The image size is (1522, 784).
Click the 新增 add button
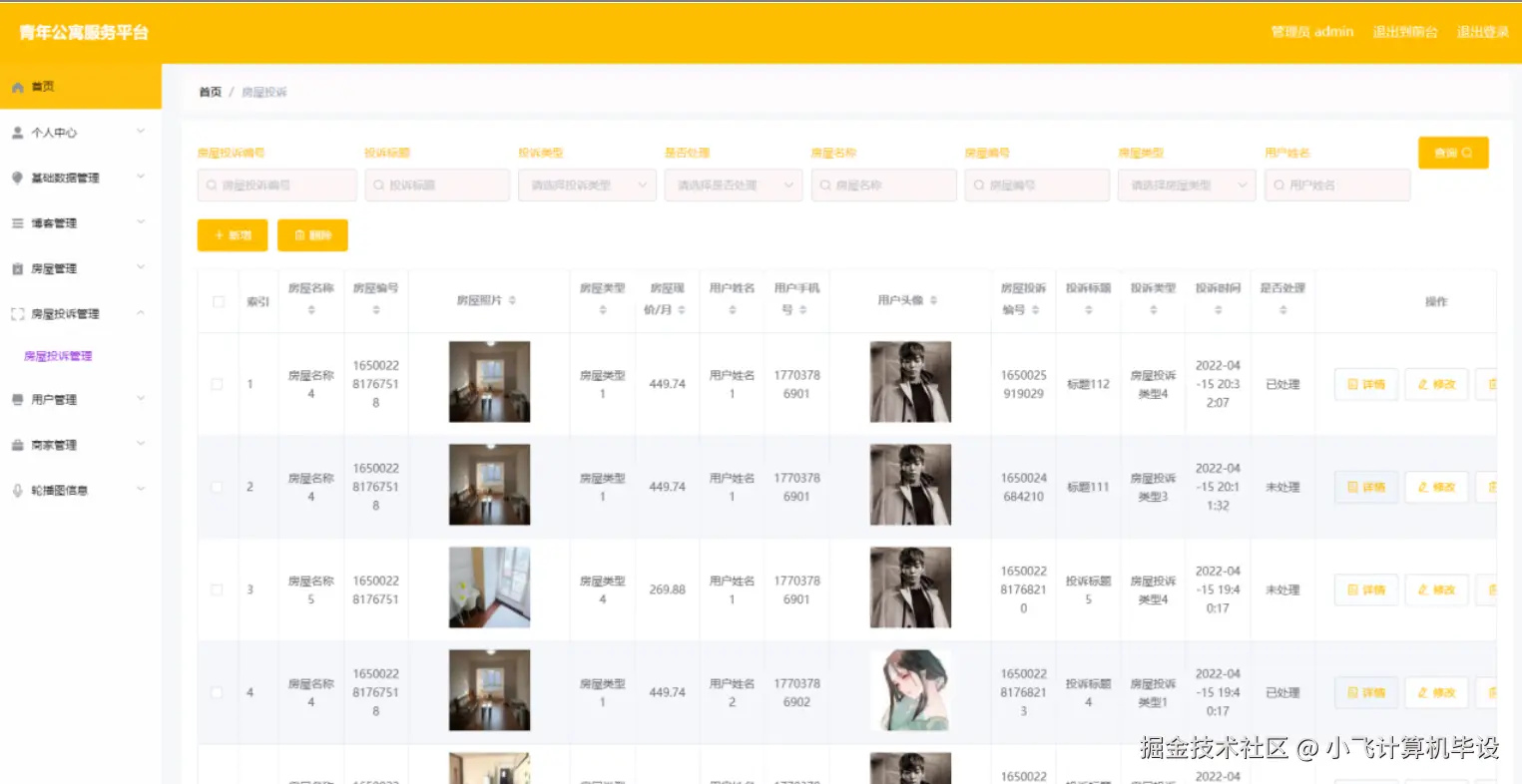[233, 235]
